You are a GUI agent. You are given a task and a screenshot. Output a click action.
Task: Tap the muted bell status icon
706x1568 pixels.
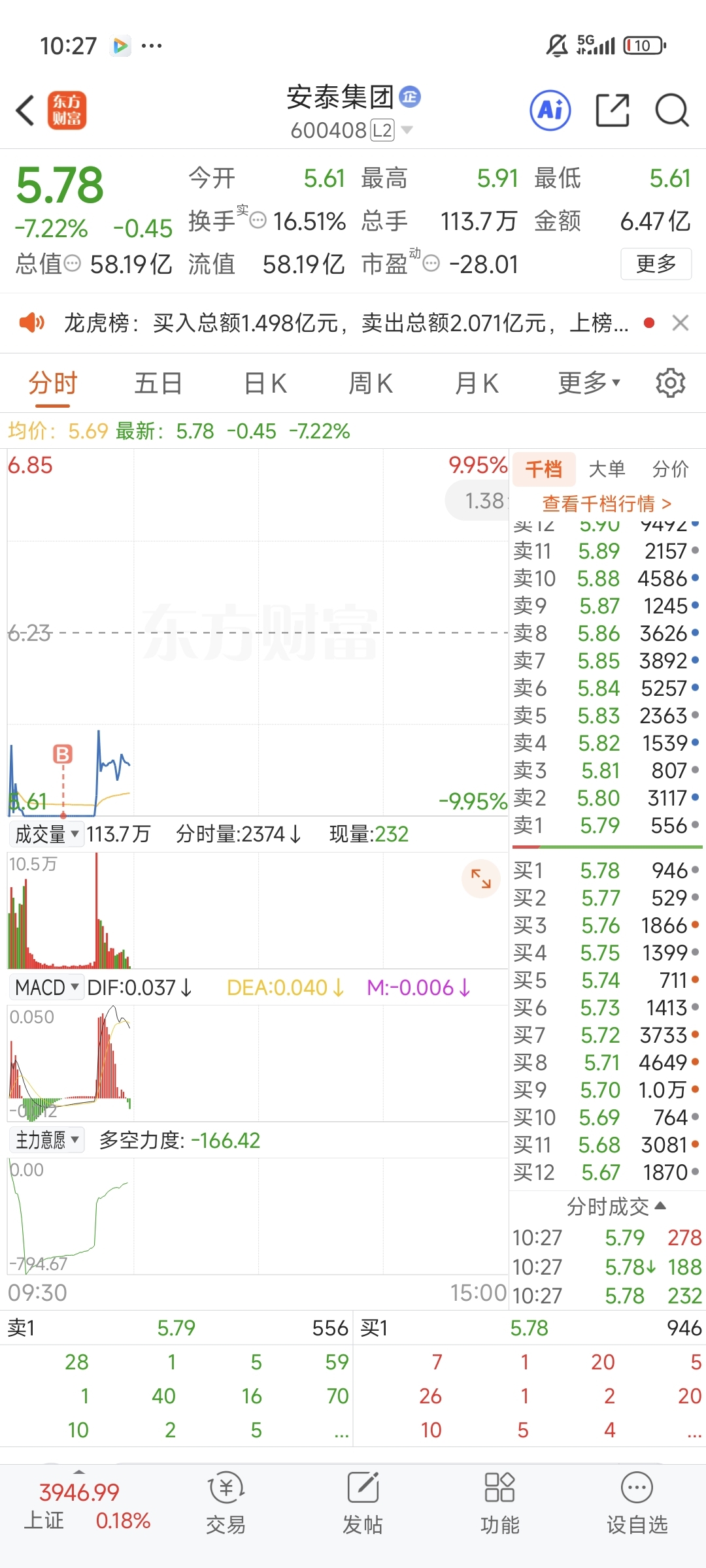(557, 45)
